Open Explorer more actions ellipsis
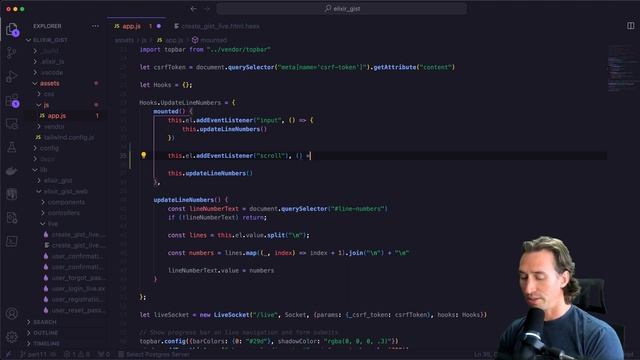This screenshot has height=360, width=640. (96, 26)
